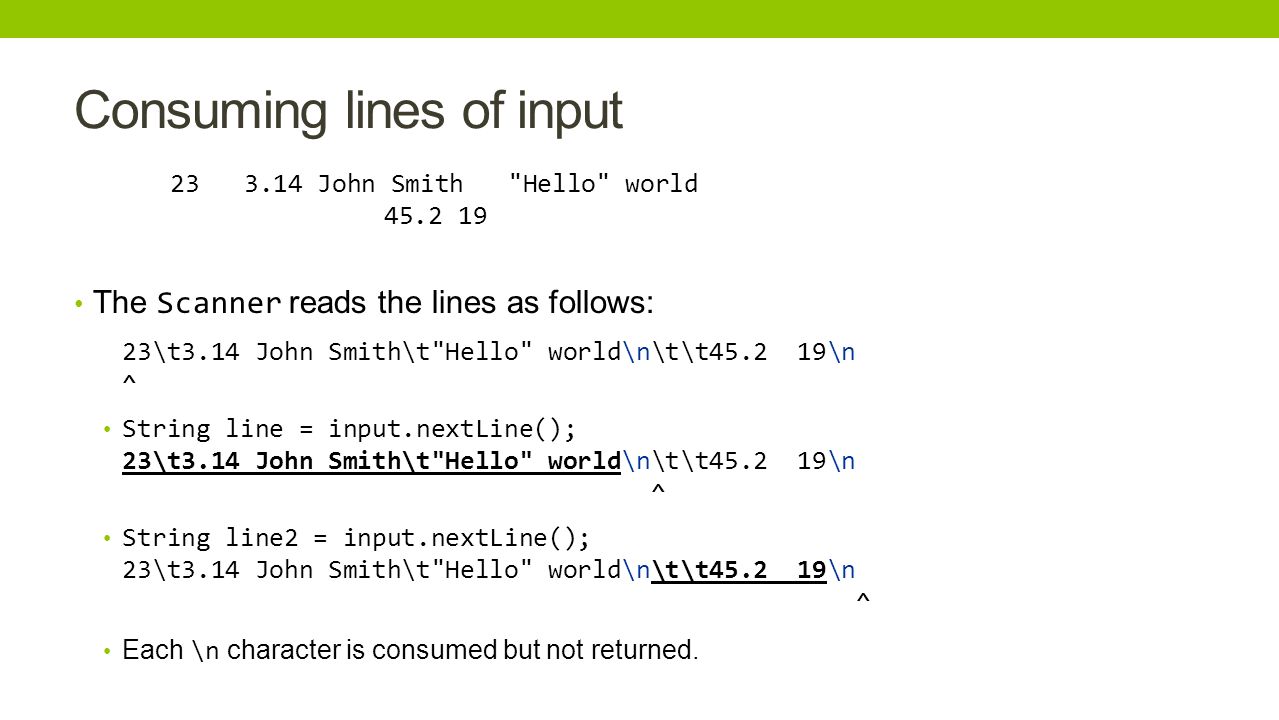Click the slide title Consuming lines of input
The width and height of the screenshot is (1279, 720).
(349, 110)
